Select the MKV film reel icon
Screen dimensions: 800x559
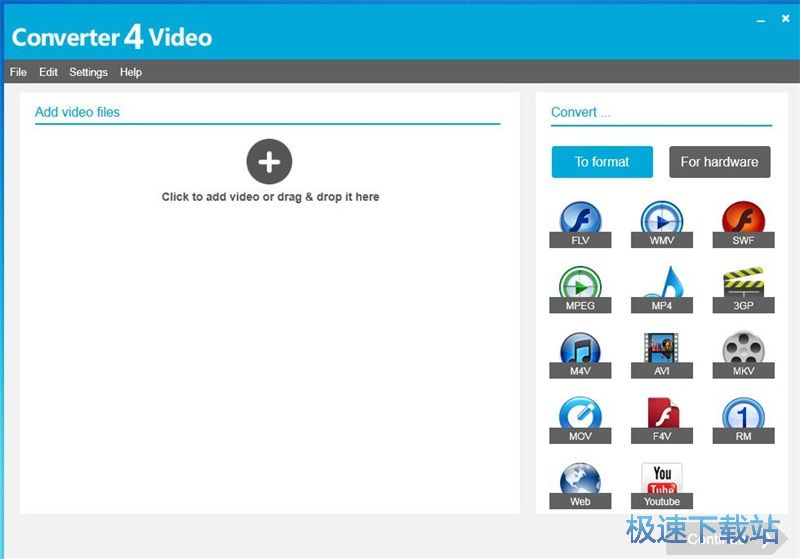click(743, 354)
